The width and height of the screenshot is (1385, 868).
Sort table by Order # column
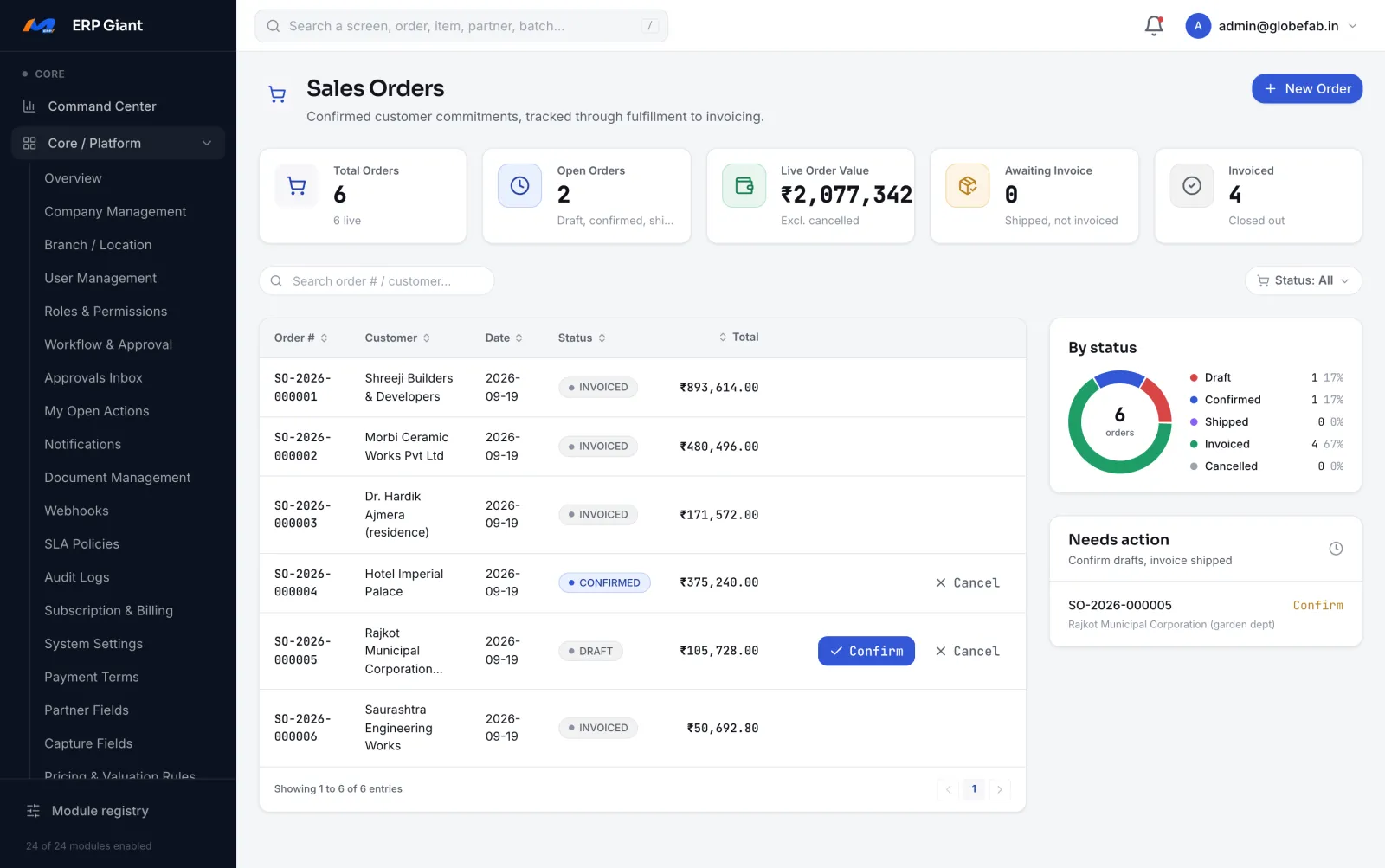pos(300,338)
